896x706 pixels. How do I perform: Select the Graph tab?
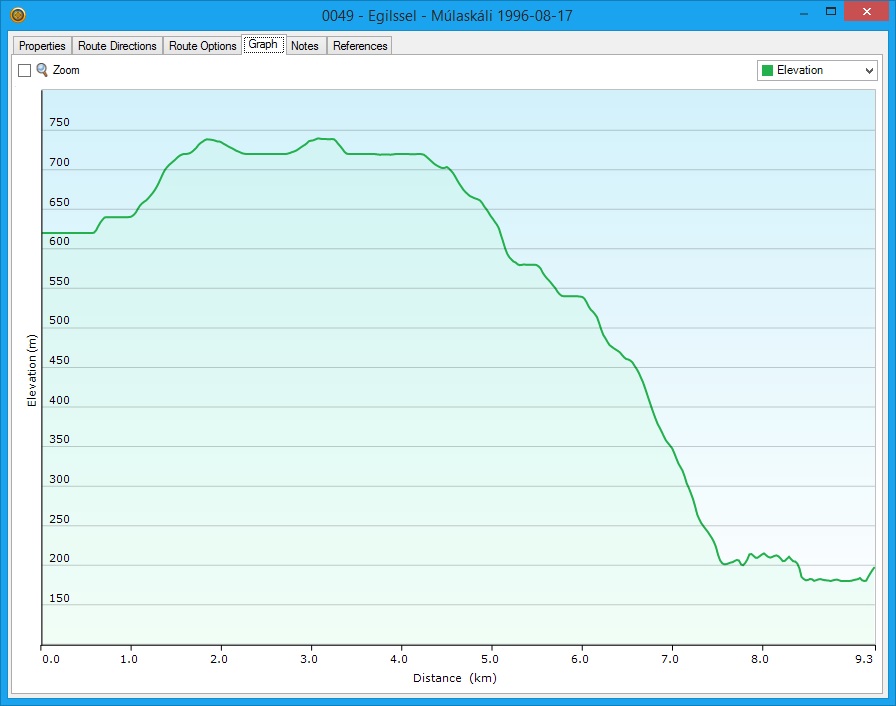click(263, 45)
